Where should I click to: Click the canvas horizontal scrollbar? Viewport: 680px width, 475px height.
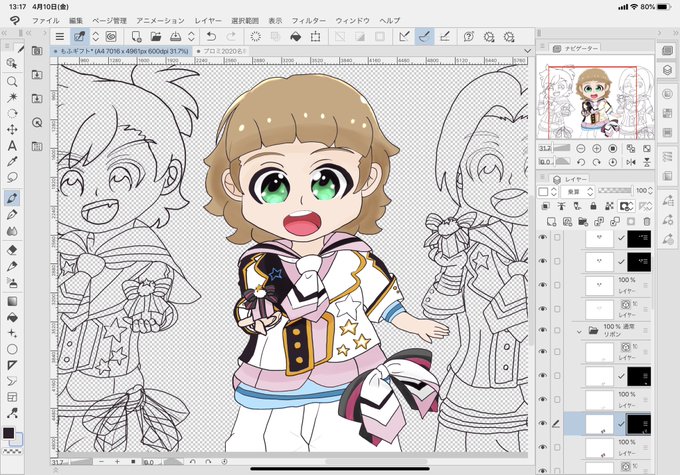pos(376,462)
